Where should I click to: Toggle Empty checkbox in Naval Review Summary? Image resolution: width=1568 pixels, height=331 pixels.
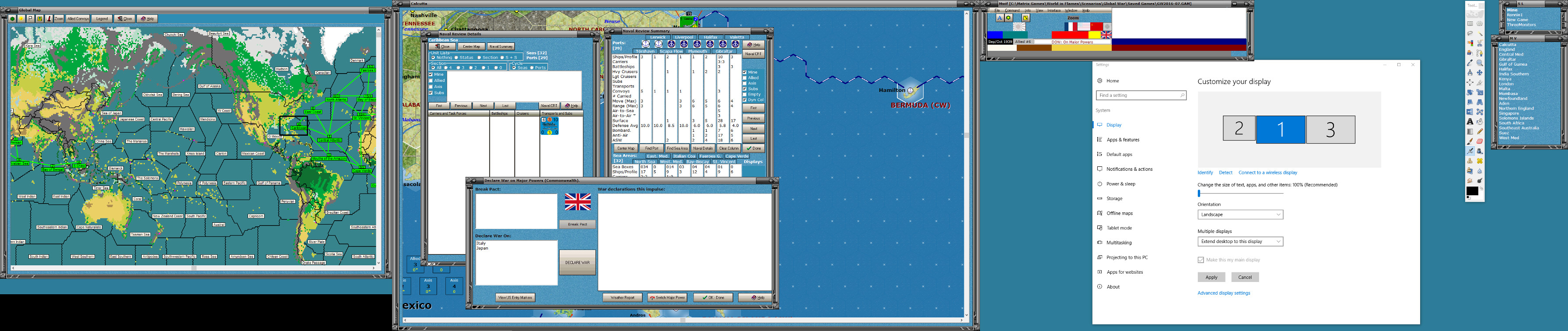click(x=745, y=95)
